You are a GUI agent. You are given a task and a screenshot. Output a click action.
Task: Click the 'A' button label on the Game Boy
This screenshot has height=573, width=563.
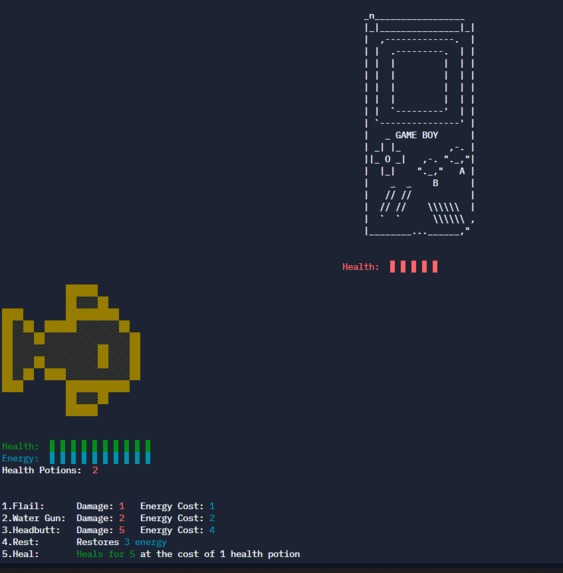click(x=462, y=171)
